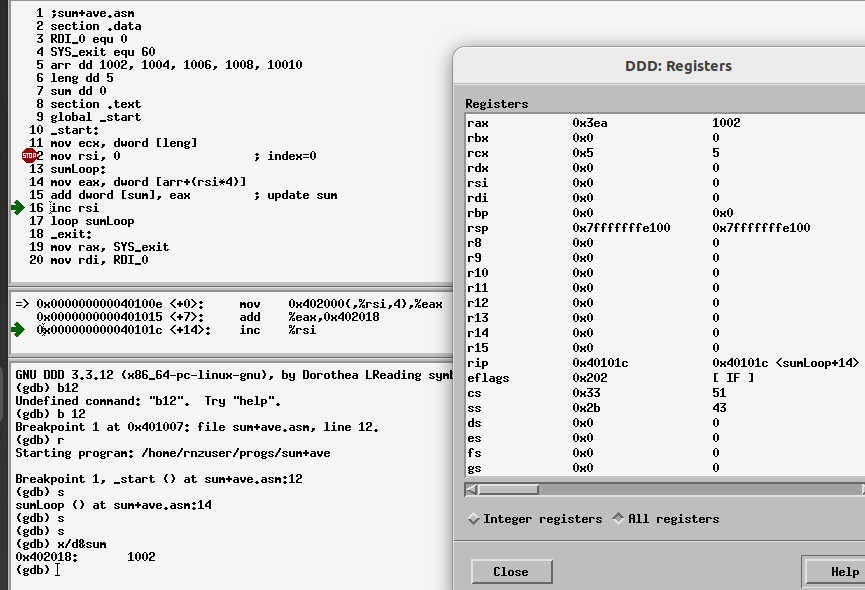
Task: Click the left scroll arrow of Registers list
Action: point(471,489)
